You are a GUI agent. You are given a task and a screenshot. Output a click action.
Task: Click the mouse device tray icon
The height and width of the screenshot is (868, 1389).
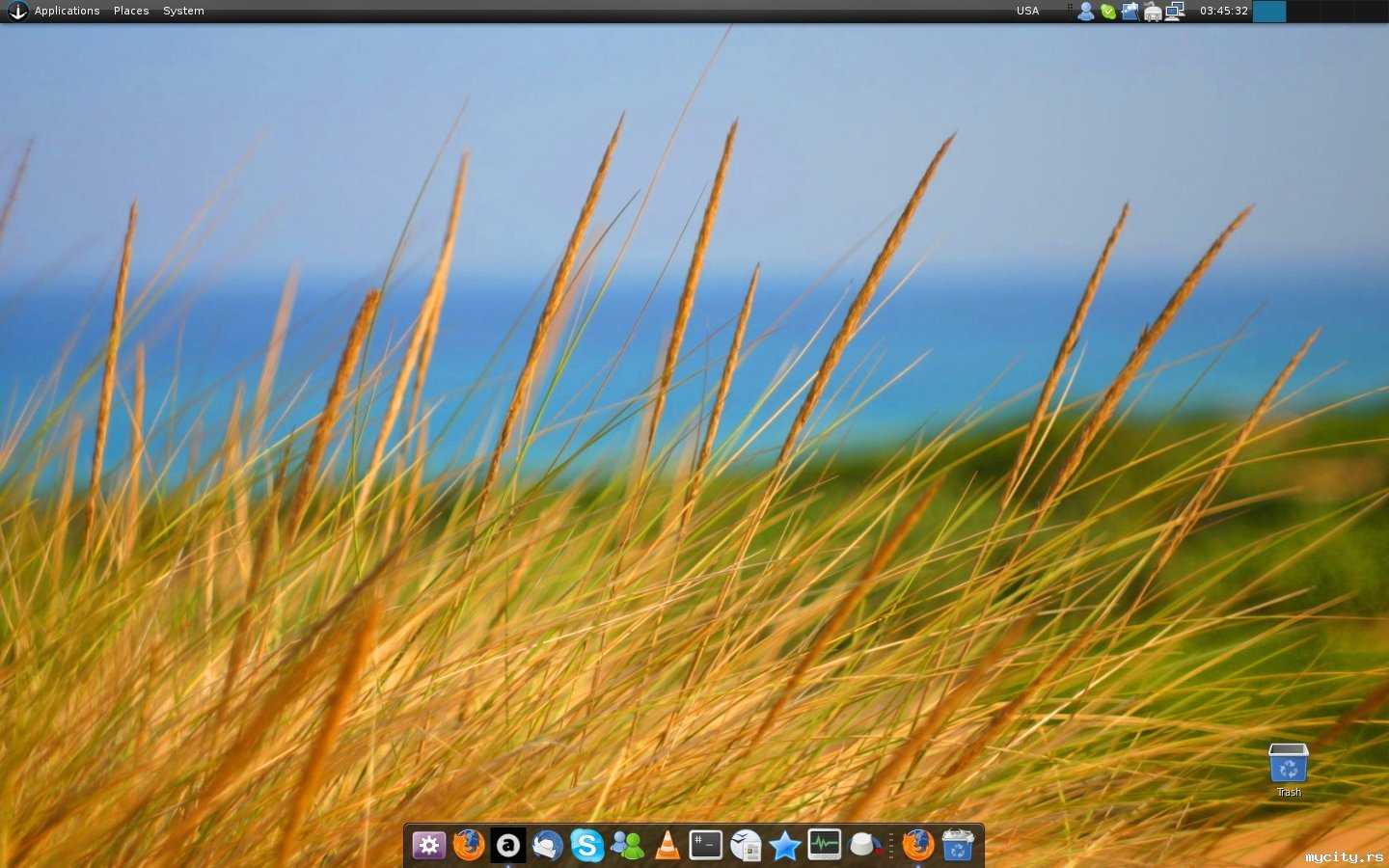click(x=1153, y=12)
